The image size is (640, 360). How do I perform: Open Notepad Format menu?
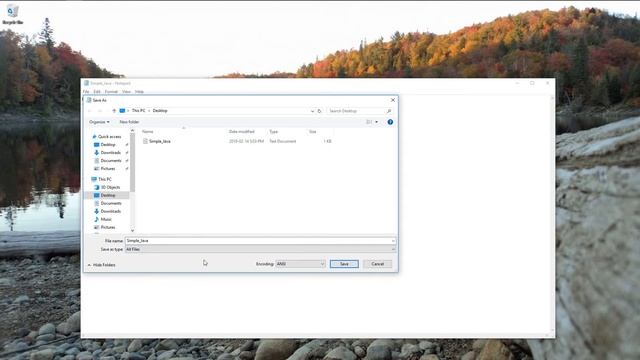(111, 92)
